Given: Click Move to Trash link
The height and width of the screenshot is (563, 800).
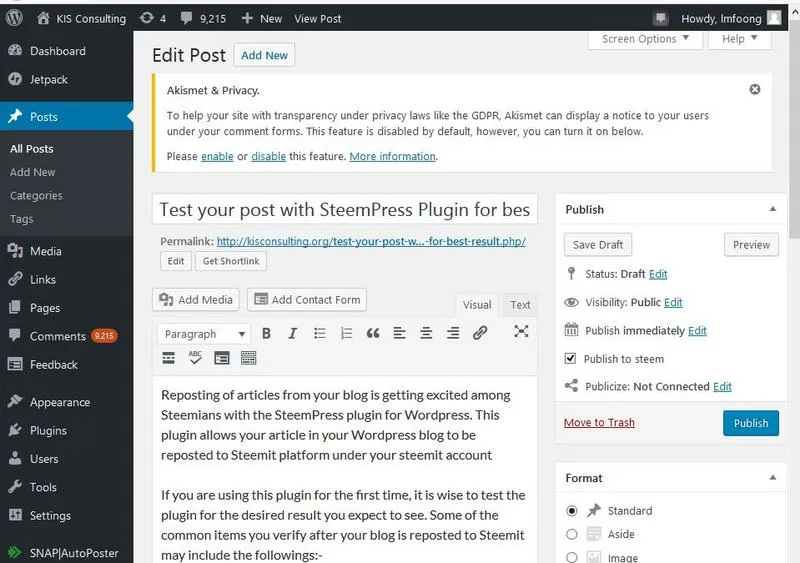Looking at the screenshot, I should coord(599,423).
